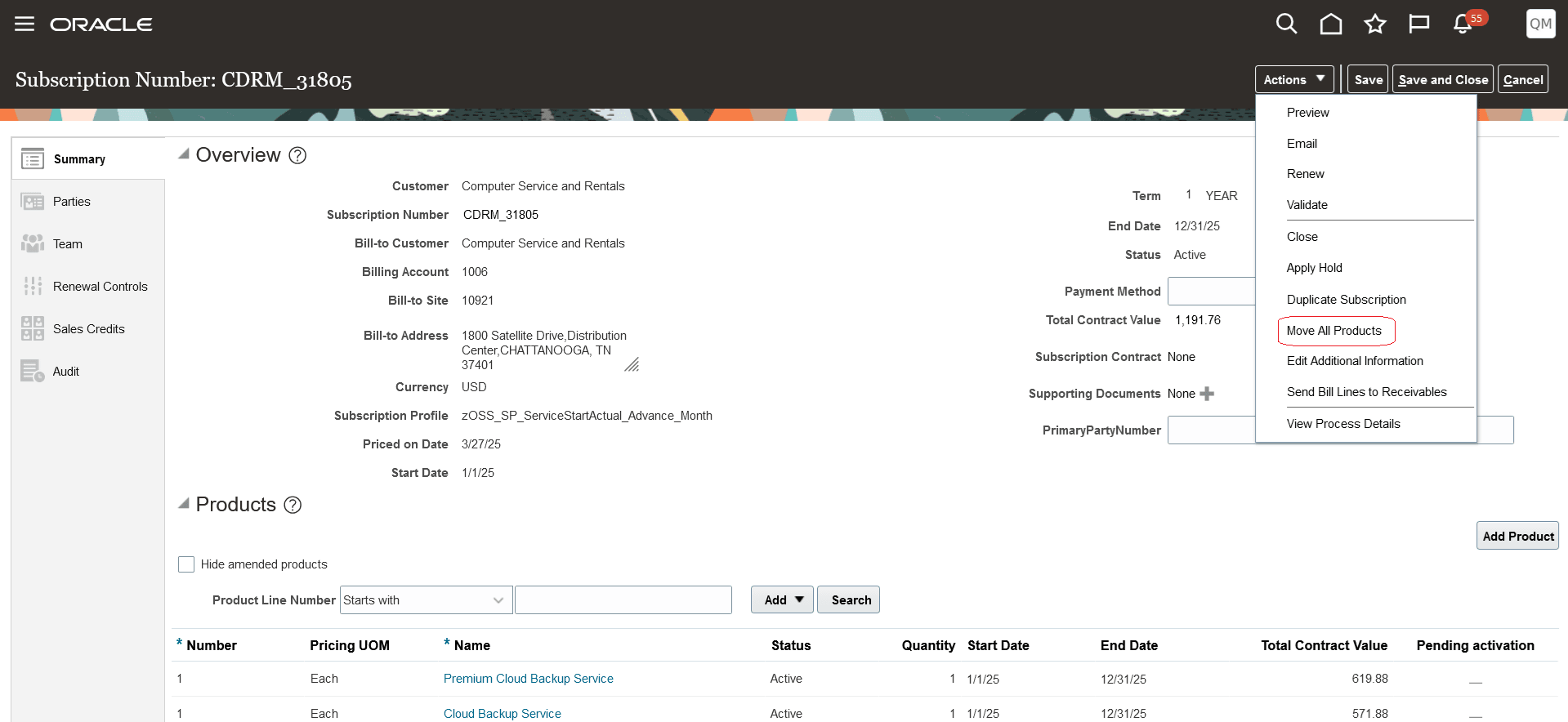This screenshot has width=1568, height=722.
Task: Choose Email from Actions menu
Action: [1302, 144]
